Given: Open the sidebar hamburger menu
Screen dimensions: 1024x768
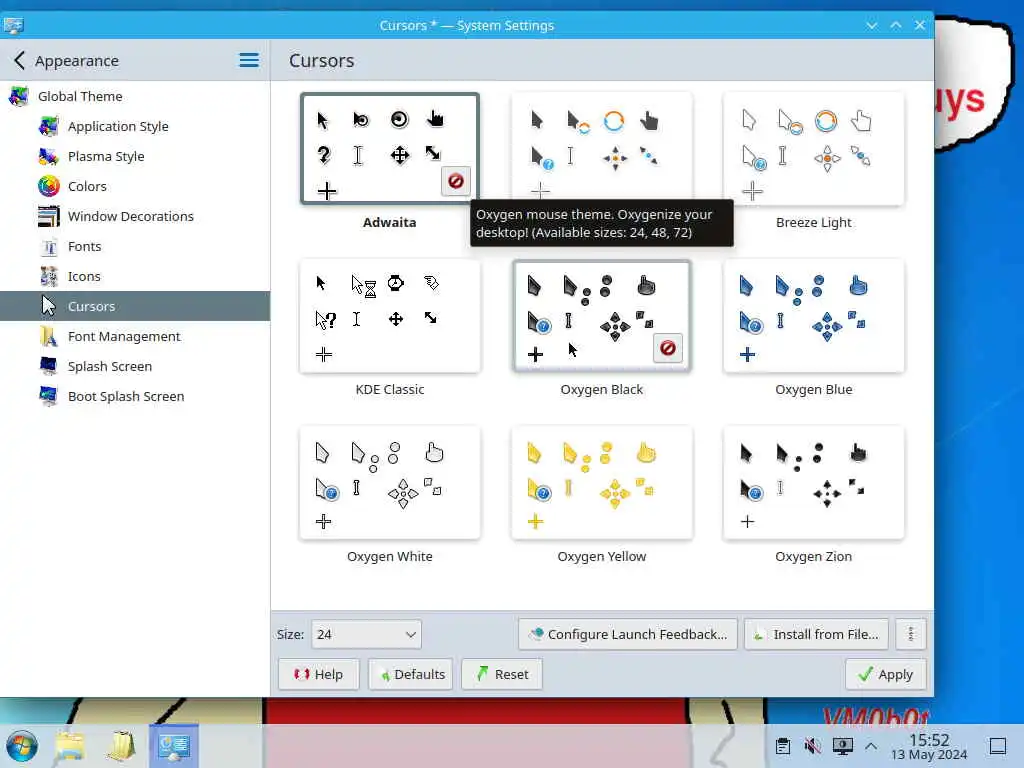Looking at the screenshot, I should click(x=249, y=61).
